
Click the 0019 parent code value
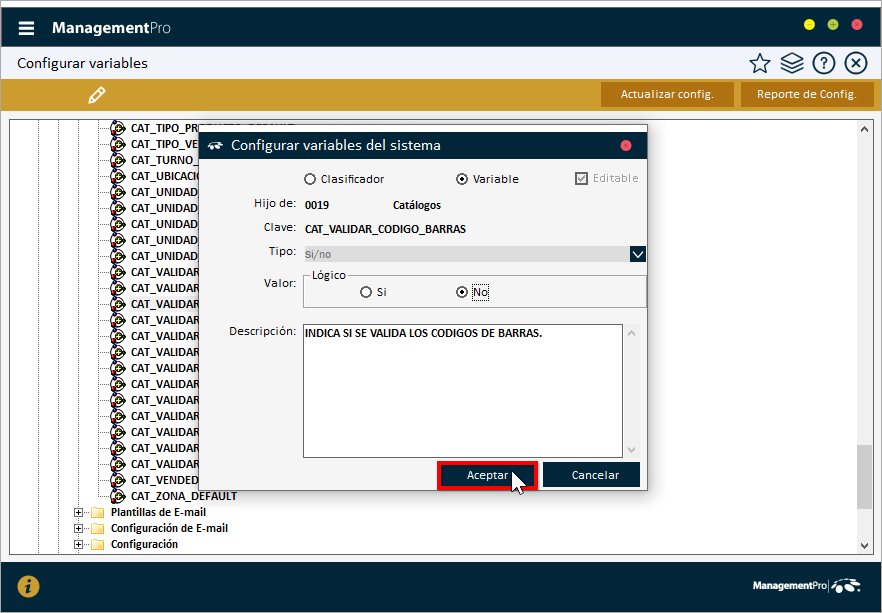tap(317, 205)
